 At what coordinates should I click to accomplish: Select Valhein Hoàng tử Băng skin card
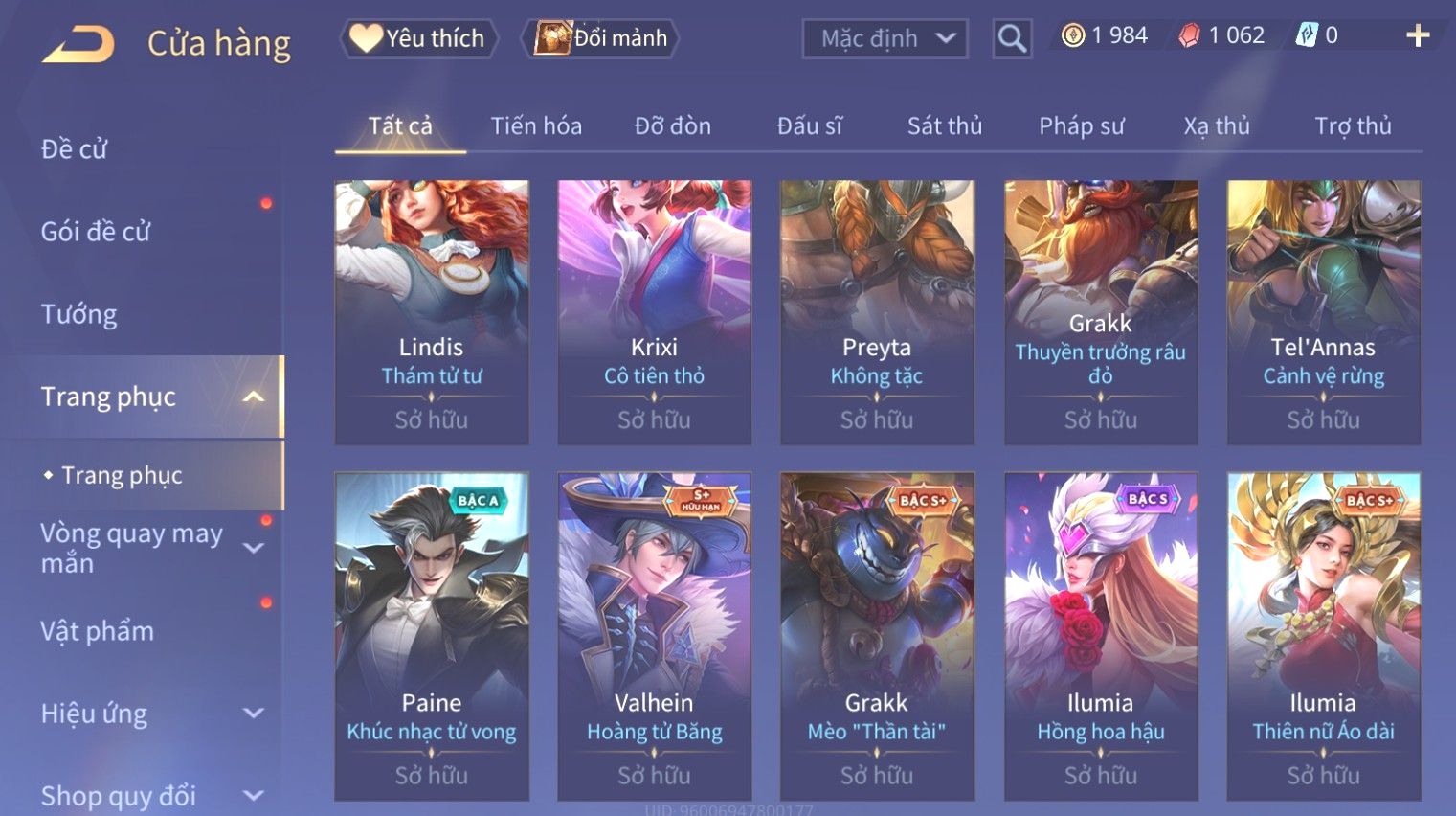pyautogui.click(x=655, y=636)
